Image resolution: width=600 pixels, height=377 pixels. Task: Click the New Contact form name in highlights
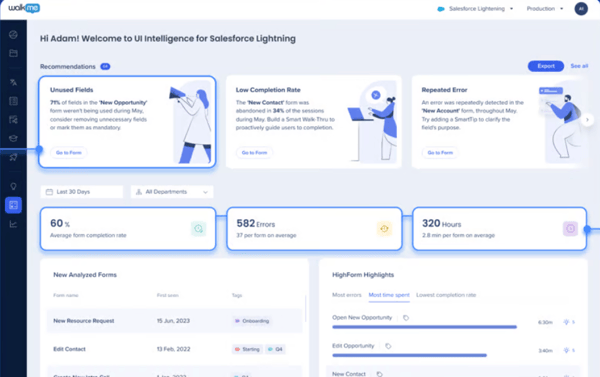point(349,374)
